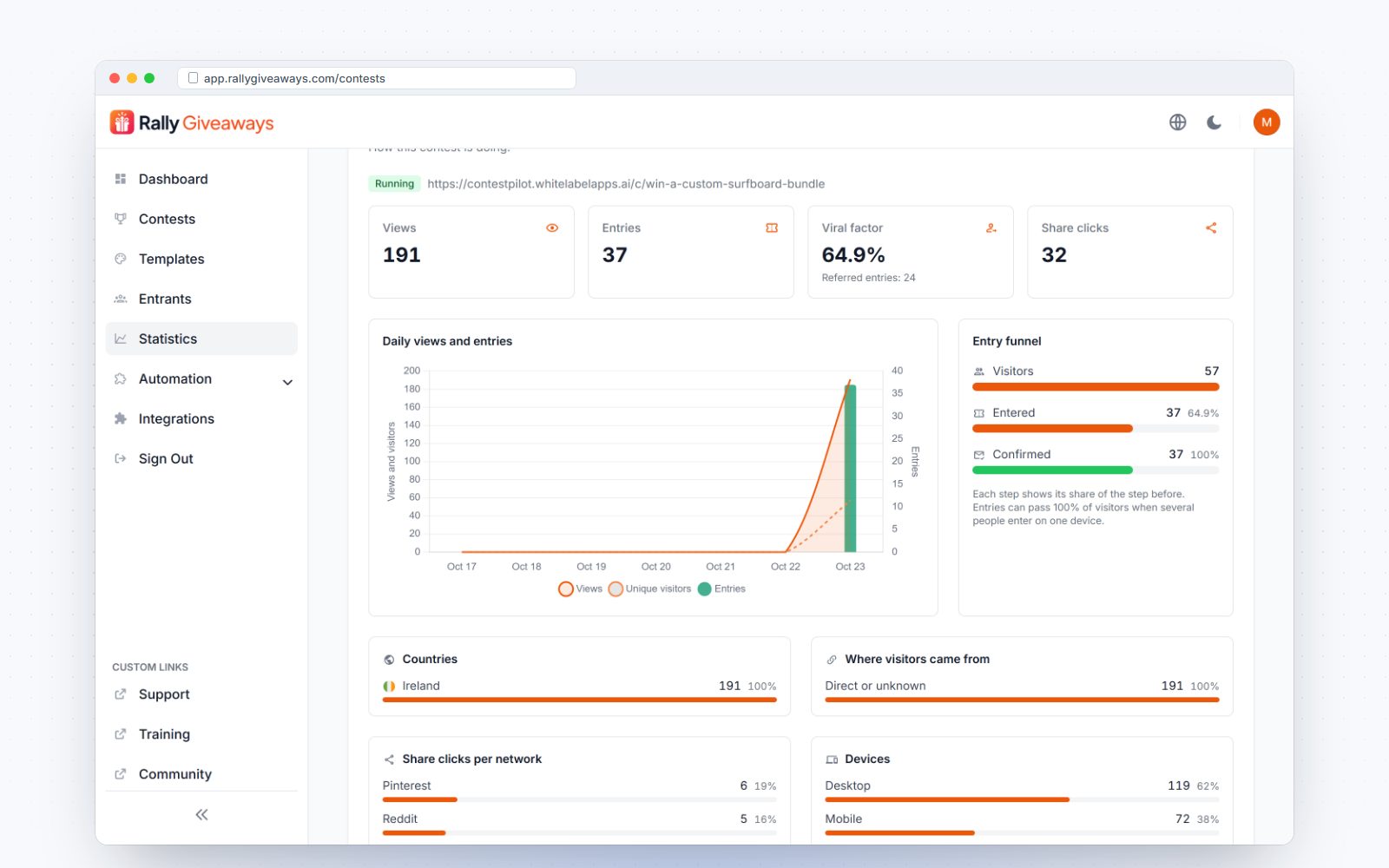Viewport: 1389px width, 868px height.
Task: Select the Desktop devices row
Action: coord(1022,791)
